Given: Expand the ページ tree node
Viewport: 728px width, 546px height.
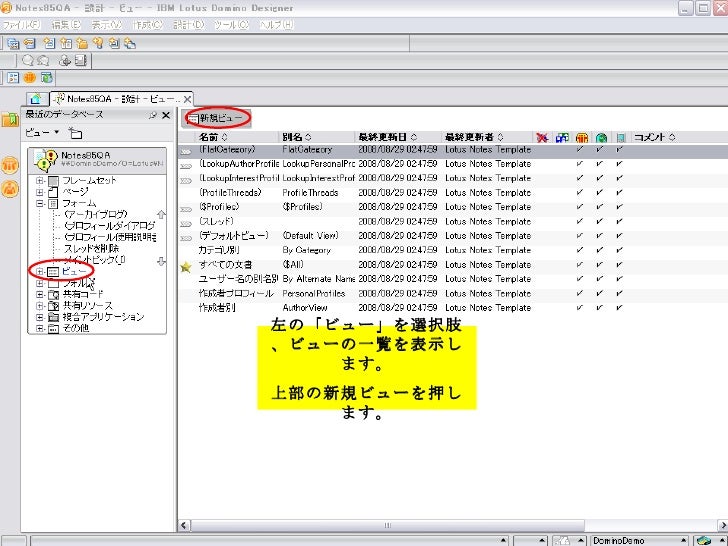Looking at the screenshot, I should coord(40,192).
